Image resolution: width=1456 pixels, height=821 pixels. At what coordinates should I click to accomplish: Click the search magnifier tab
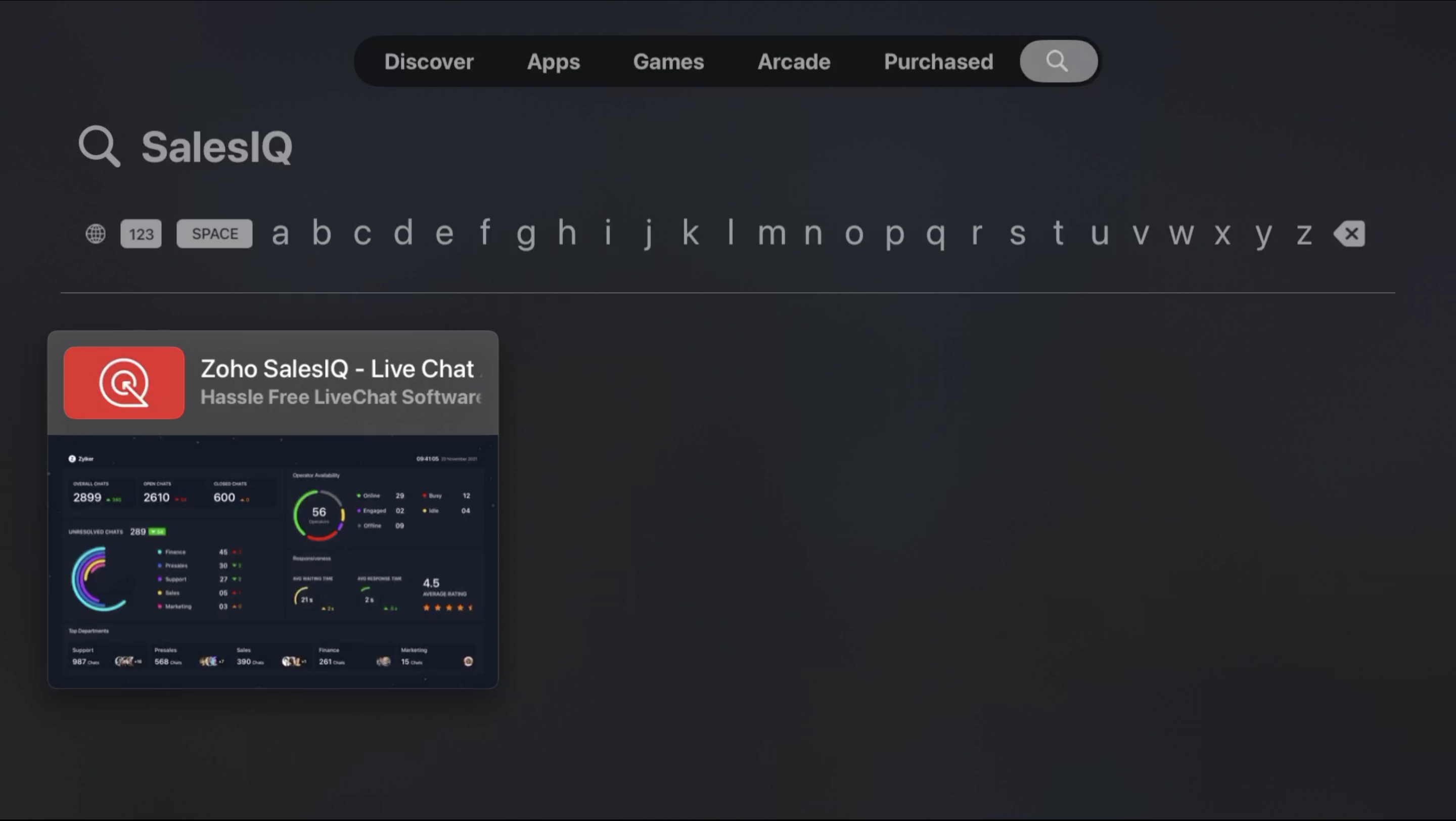1058,61
